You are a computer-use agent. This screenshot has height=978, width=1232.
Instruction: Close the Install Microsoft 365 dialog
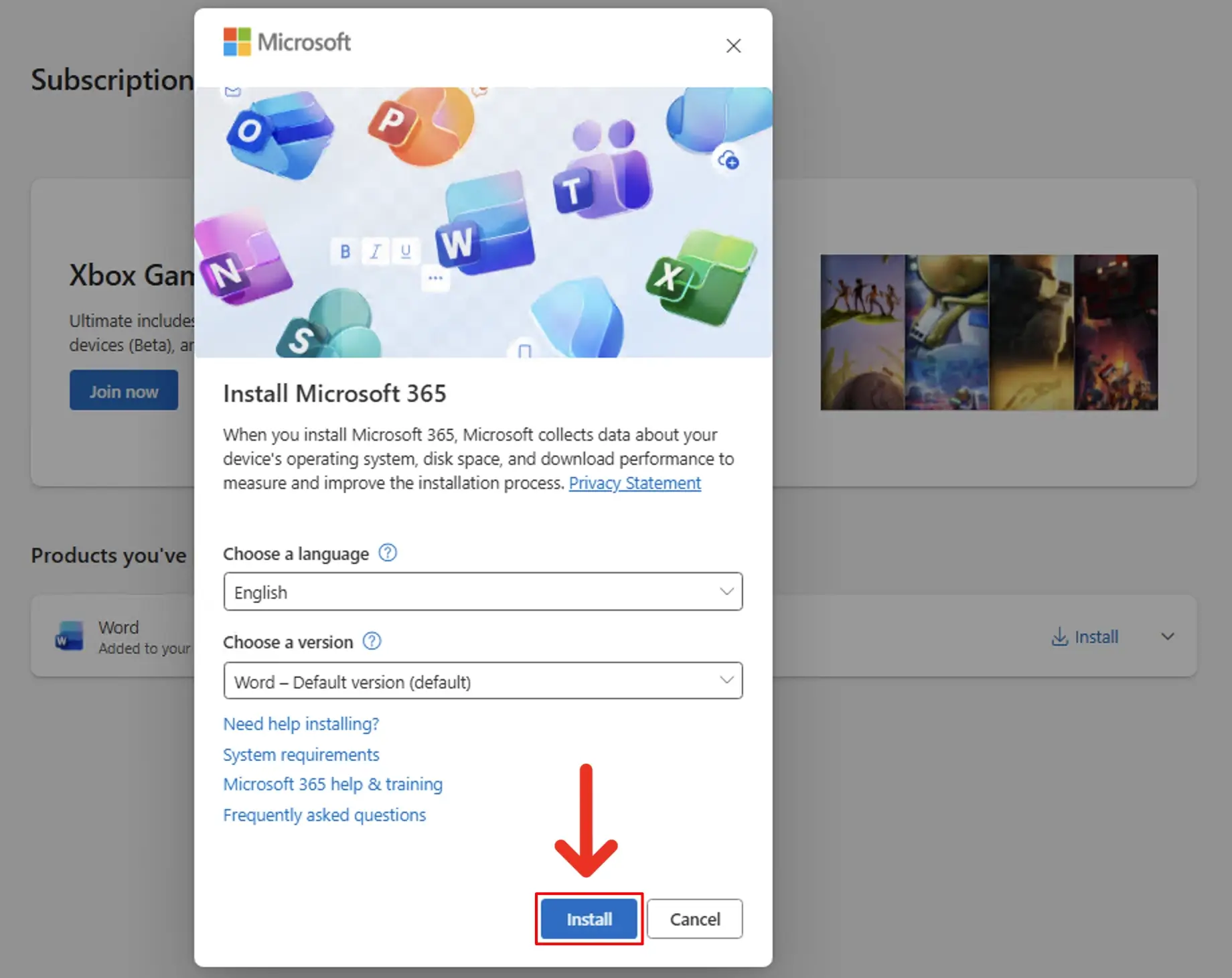733,46
